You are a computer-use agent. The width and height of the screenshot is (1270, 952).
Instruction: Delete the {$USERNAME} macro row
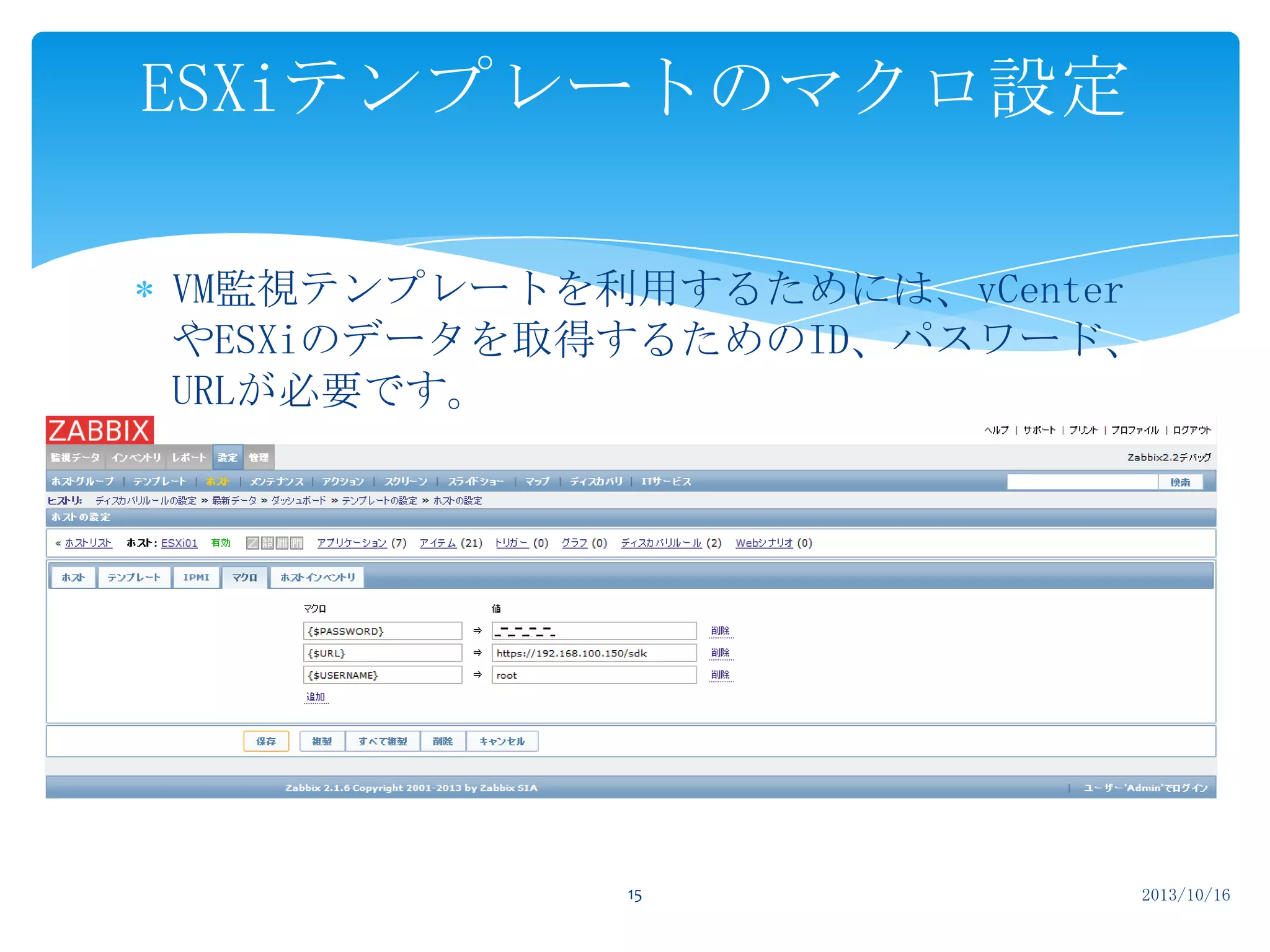click(x=721, y=674)
